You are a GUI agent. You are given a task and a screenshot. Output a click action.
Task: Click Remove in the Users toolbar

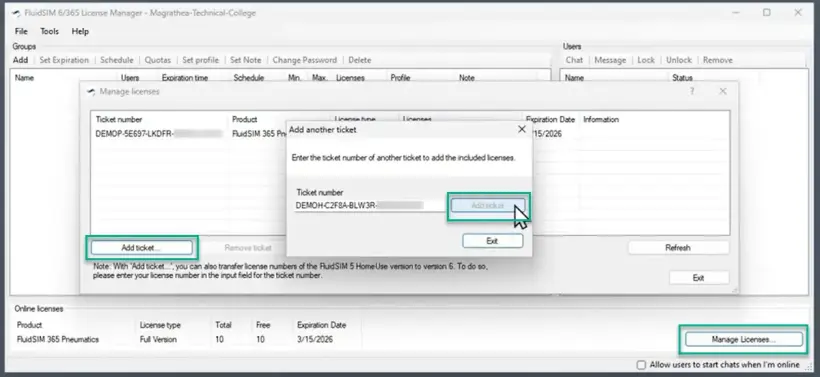coord(718,60)
